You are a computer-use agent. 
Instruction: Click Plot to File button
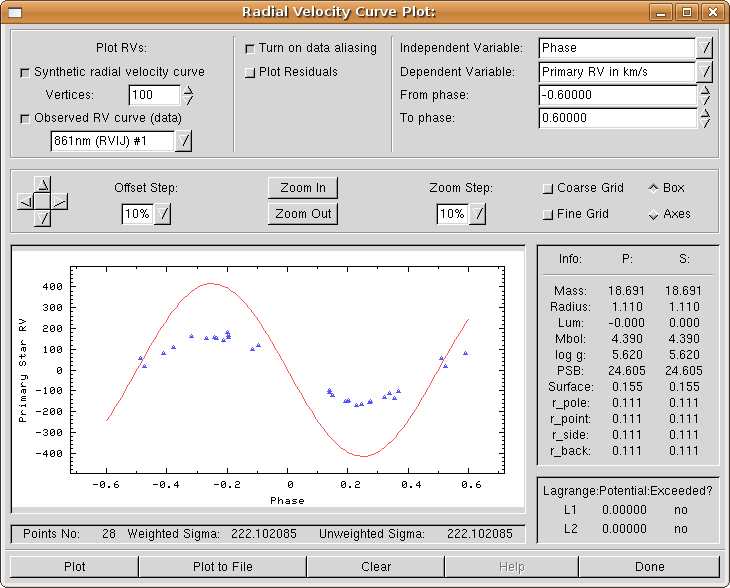pos(223,567)
